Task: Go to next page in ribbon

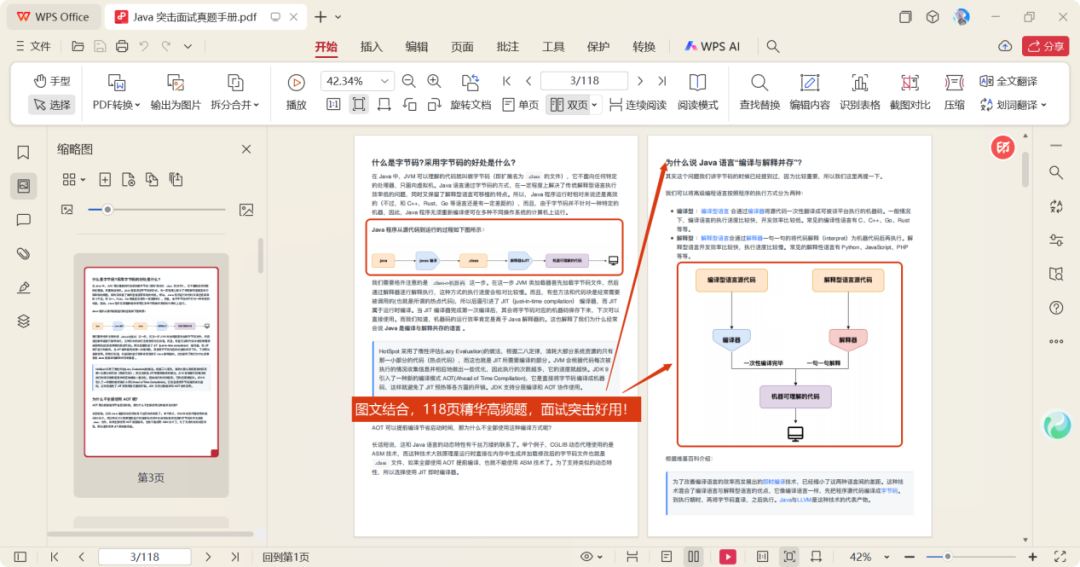Action: click(640, 81)
